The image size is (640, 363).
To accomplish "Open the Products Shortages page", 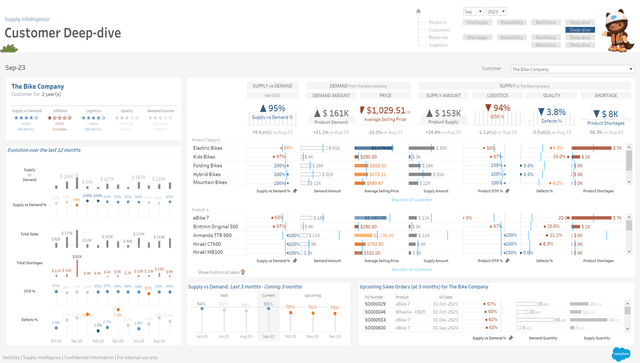I will (x=477, y=22).
